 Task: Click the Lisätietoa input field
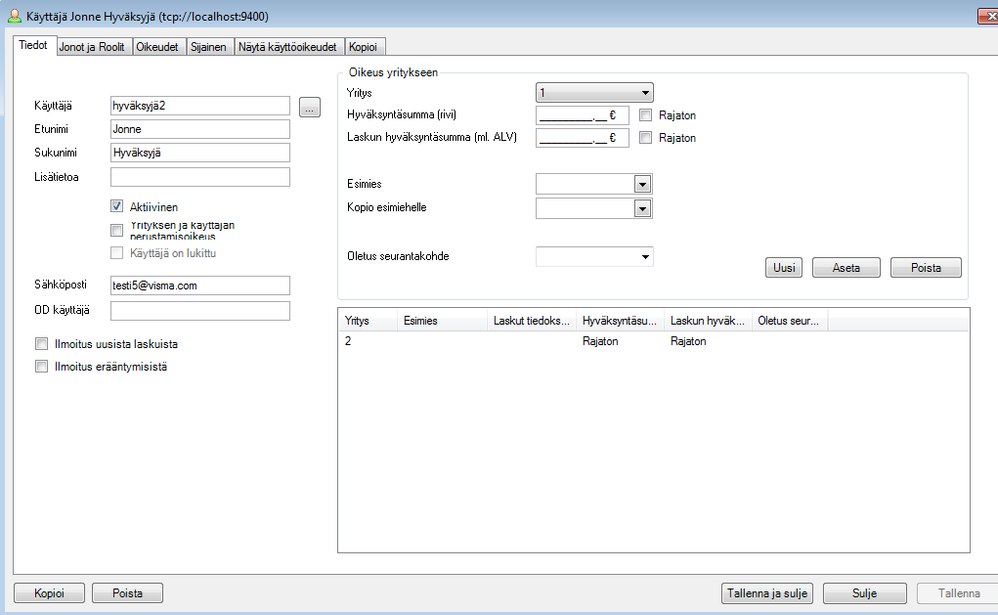[x=200, y=177]
